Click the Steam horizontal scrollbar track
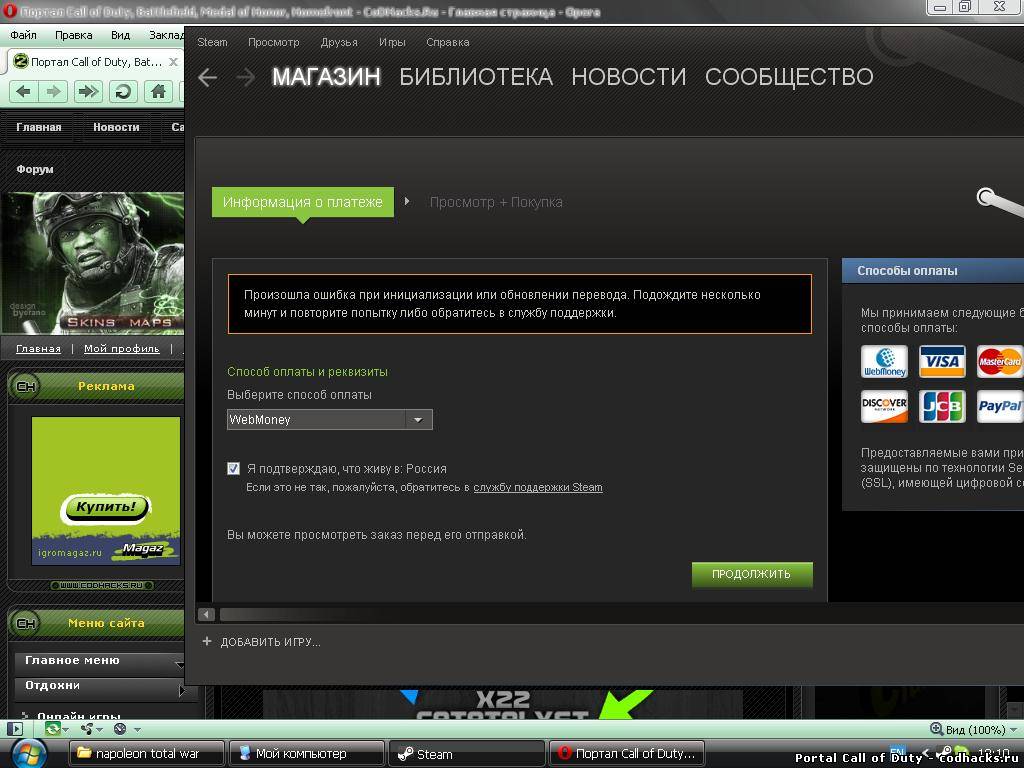This screenshot has width=1024, height=768. tap(620, 615)
